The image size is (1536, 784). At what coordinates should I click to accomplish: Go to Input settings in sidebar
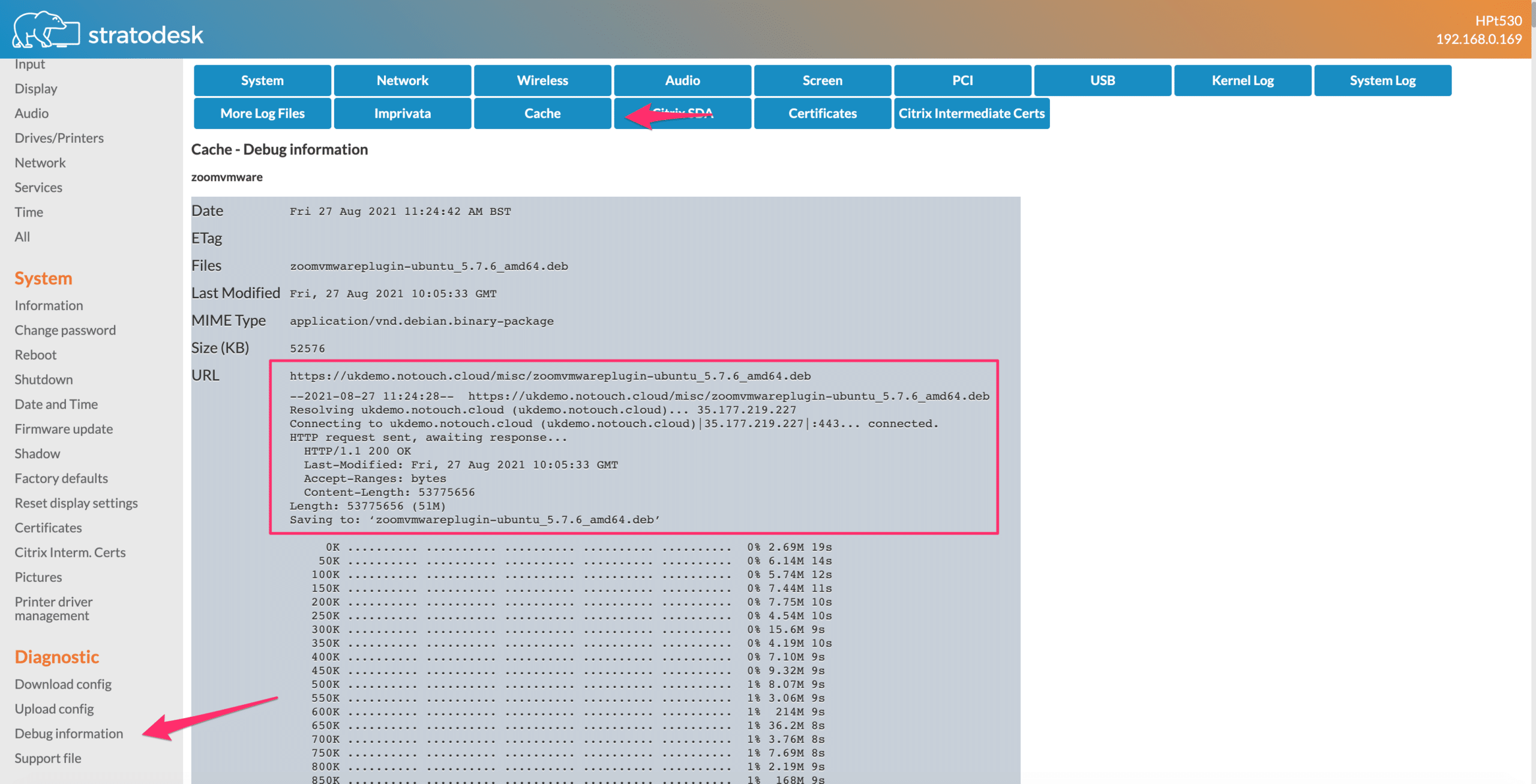pyautogui.click(x=30, y=64)
